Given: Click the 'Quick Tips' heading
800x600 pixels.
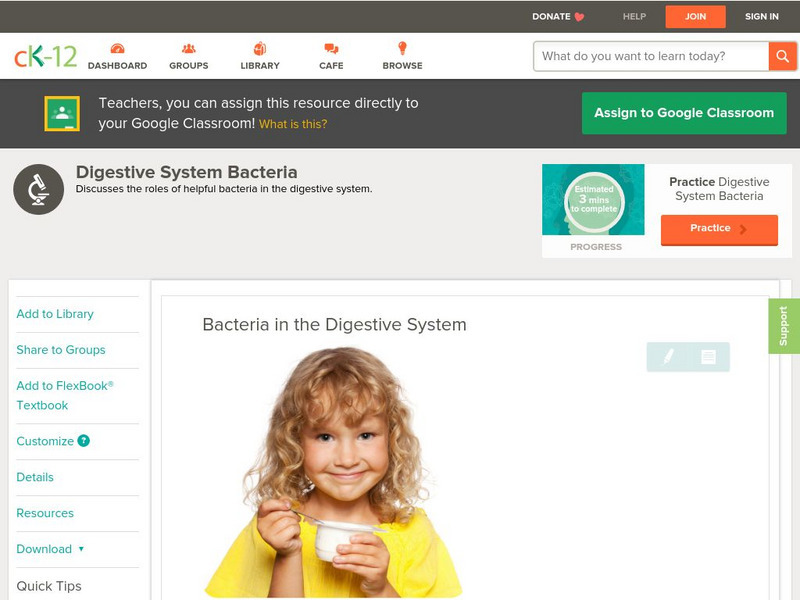Looking at the screenshot, I should coord(49,586).
